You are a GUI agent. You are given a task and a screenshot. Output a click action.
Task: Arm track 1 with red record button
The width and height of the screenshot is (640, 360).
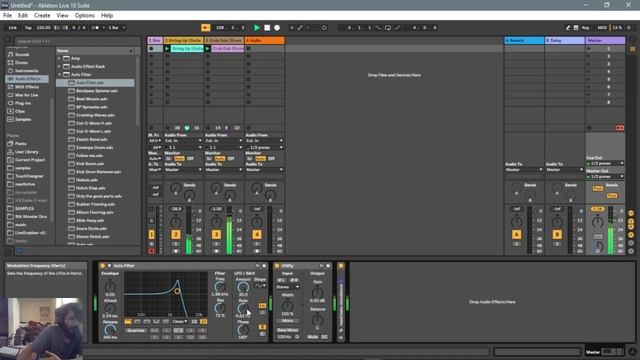152,251
